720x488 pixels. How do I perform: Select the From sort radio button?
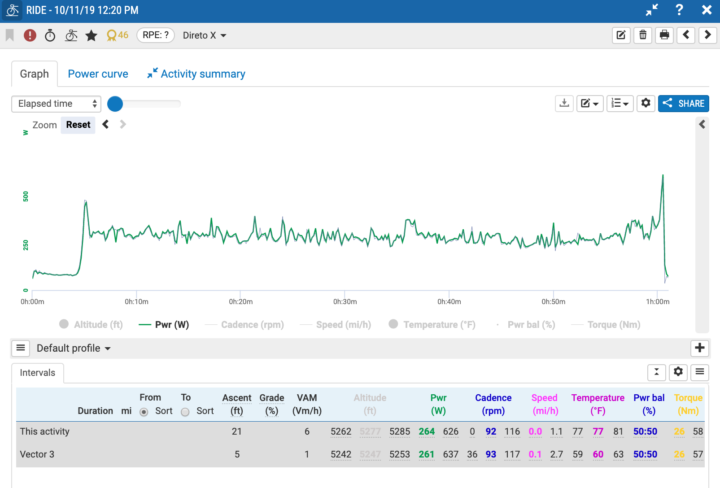145,411
